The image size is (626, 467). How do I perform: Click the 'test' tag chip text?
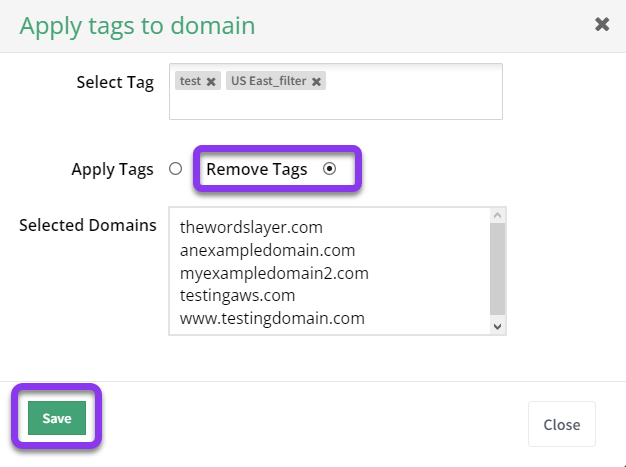tap(190, 81)
